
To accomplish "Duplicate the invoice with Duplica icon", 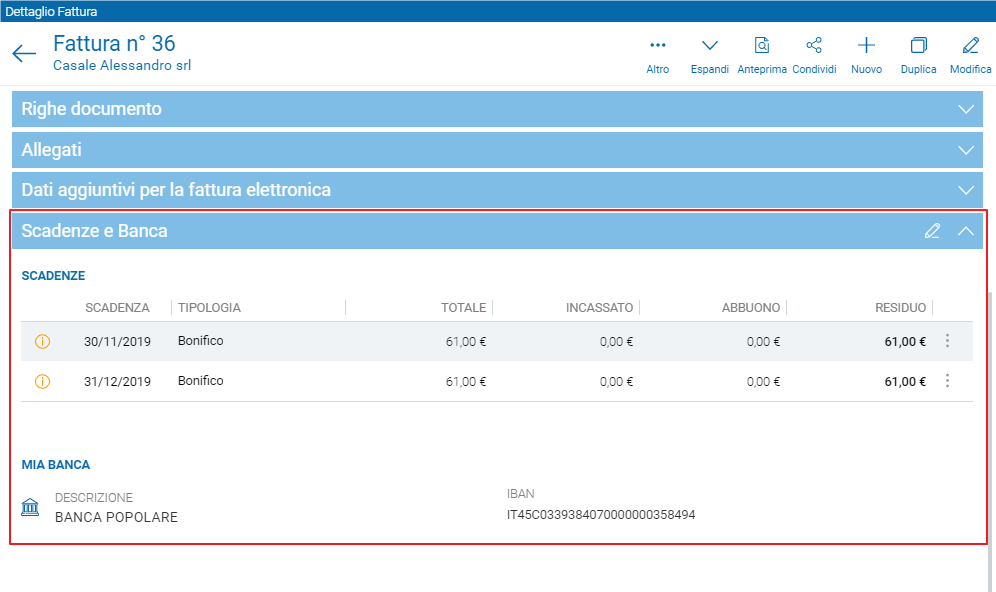I will point(919,45).
